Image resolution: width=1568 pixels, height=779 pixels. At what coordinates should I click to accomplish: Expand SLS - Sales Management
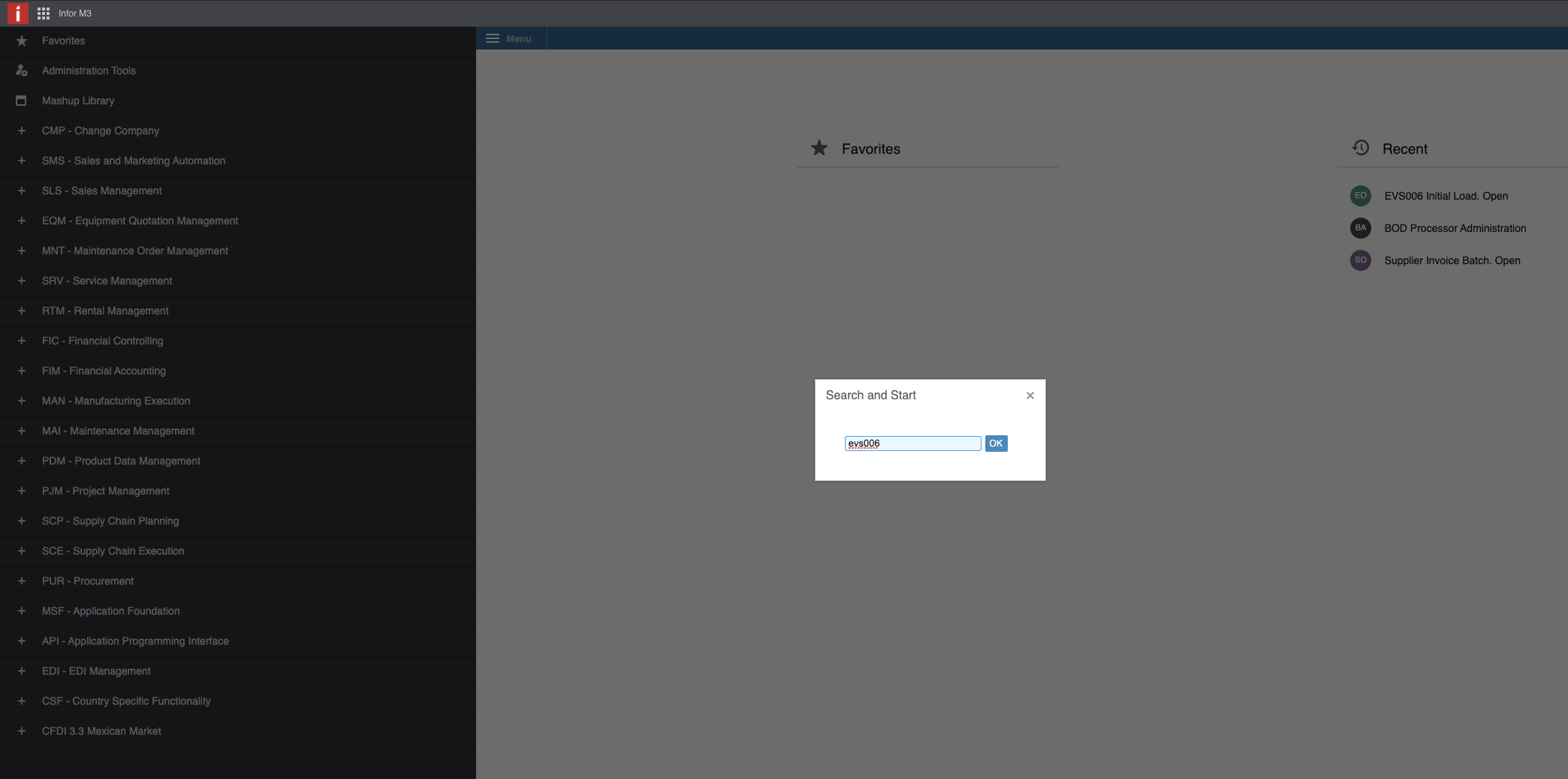[22, 191]
